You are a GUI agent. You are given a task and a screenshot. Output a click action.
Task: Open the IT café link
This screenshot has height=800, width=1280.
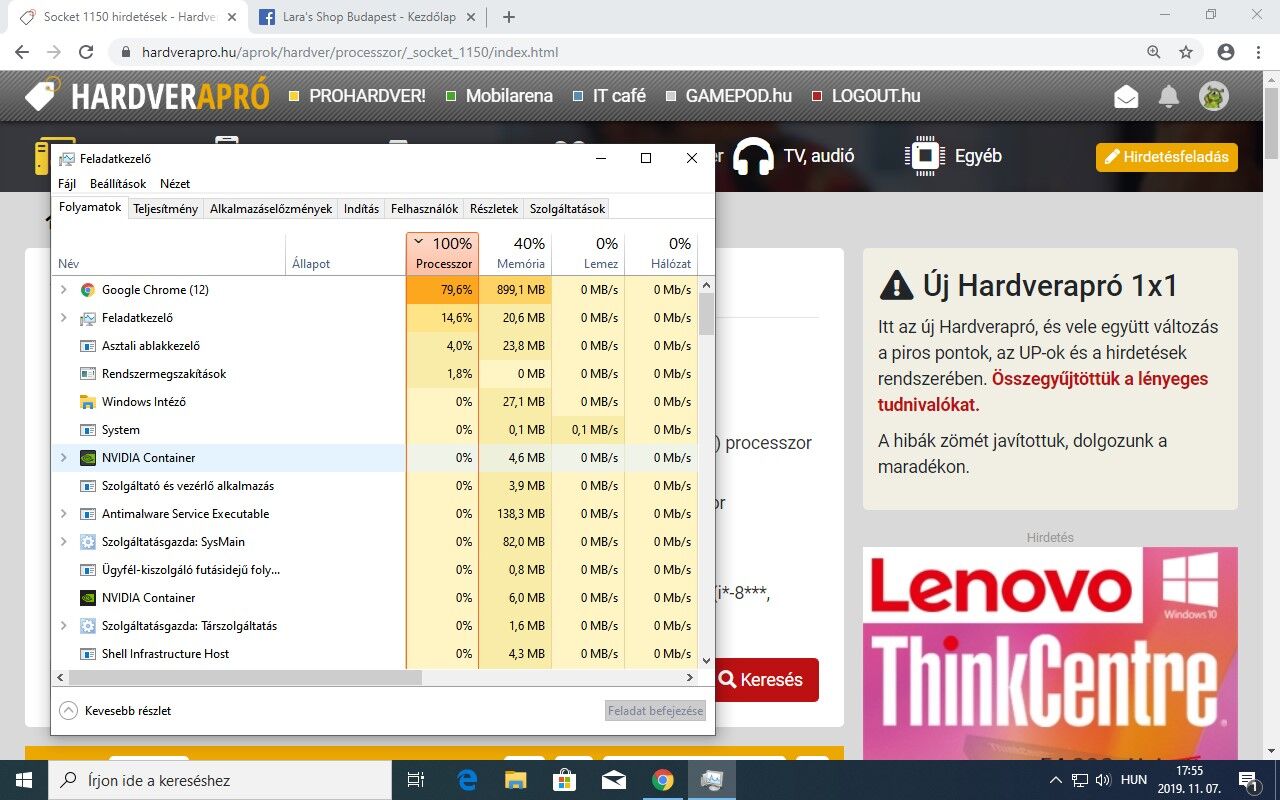(609, 96)
